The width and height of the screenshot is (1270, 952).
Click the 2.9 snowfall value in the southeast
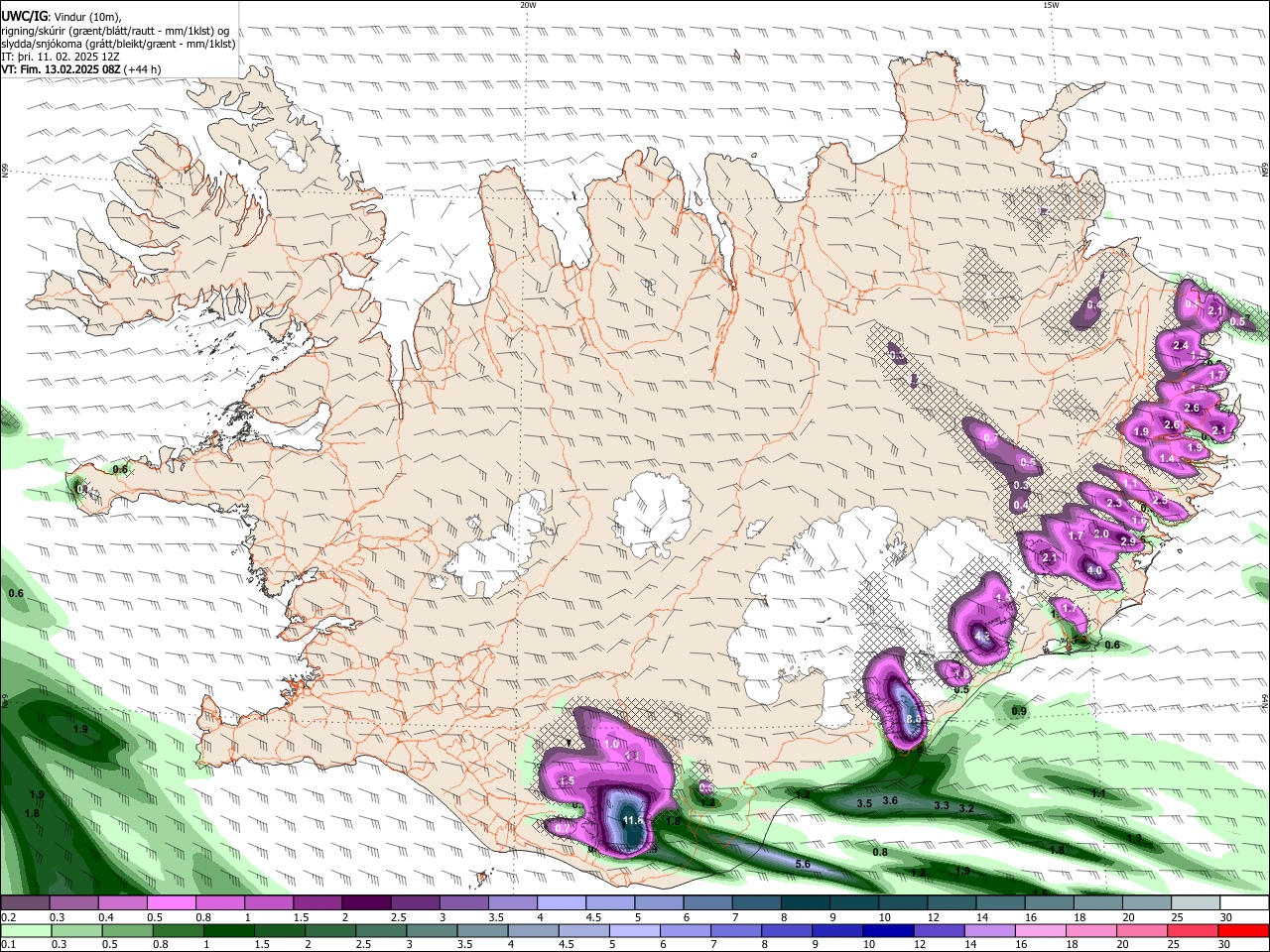(x=1127, y=541)
